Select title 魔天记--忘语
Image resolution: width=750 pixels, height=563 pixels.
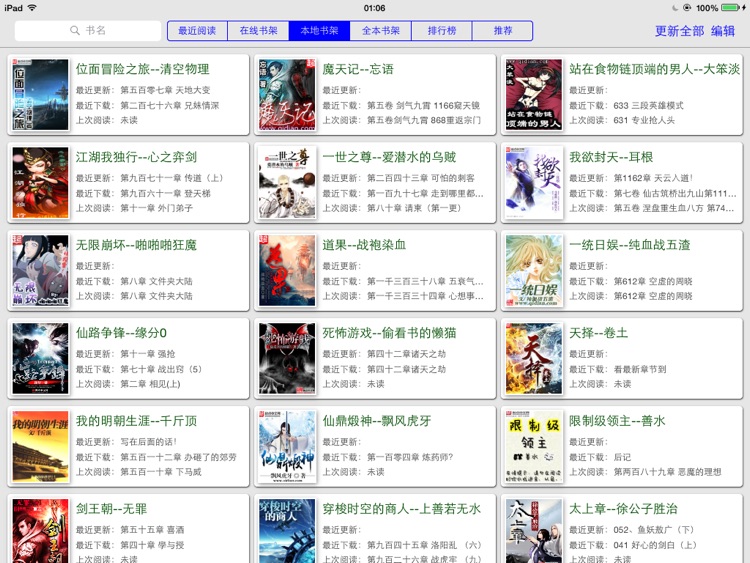tap(358, 69)
